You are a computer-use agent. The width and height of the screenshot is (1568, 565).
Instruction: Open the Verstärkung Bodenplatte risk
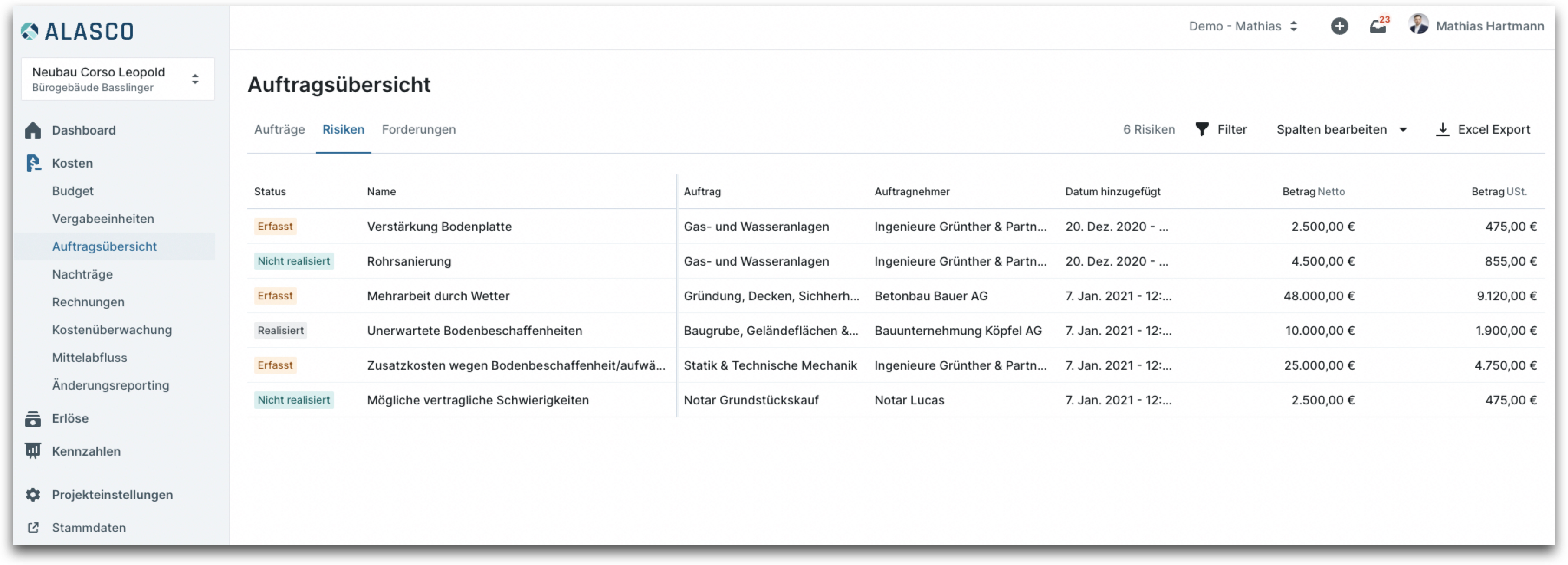tap(440, 227)
